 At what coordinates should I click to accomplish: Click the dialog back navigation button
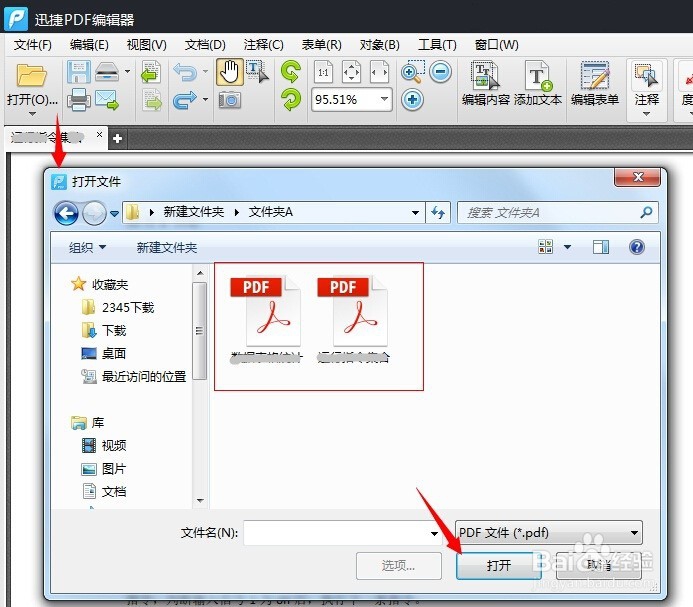(66, 214)
